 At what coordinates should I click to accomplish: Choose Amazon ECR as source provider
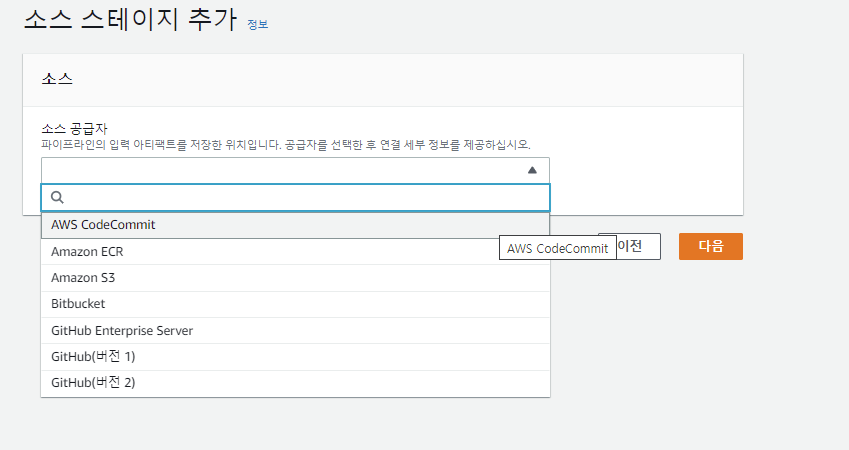point(296,252)
